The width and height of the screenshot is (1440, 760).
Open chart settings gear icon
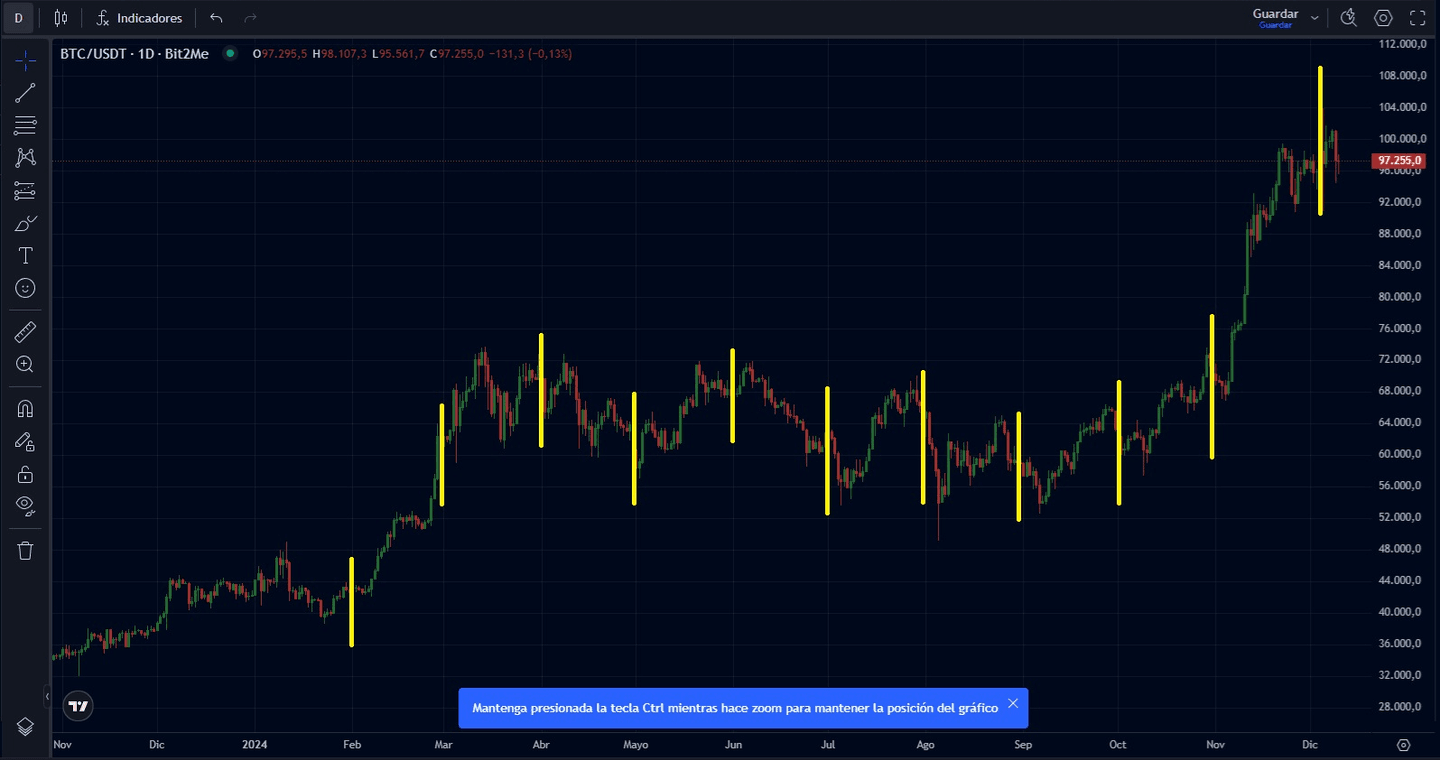tap(1383, 18)
